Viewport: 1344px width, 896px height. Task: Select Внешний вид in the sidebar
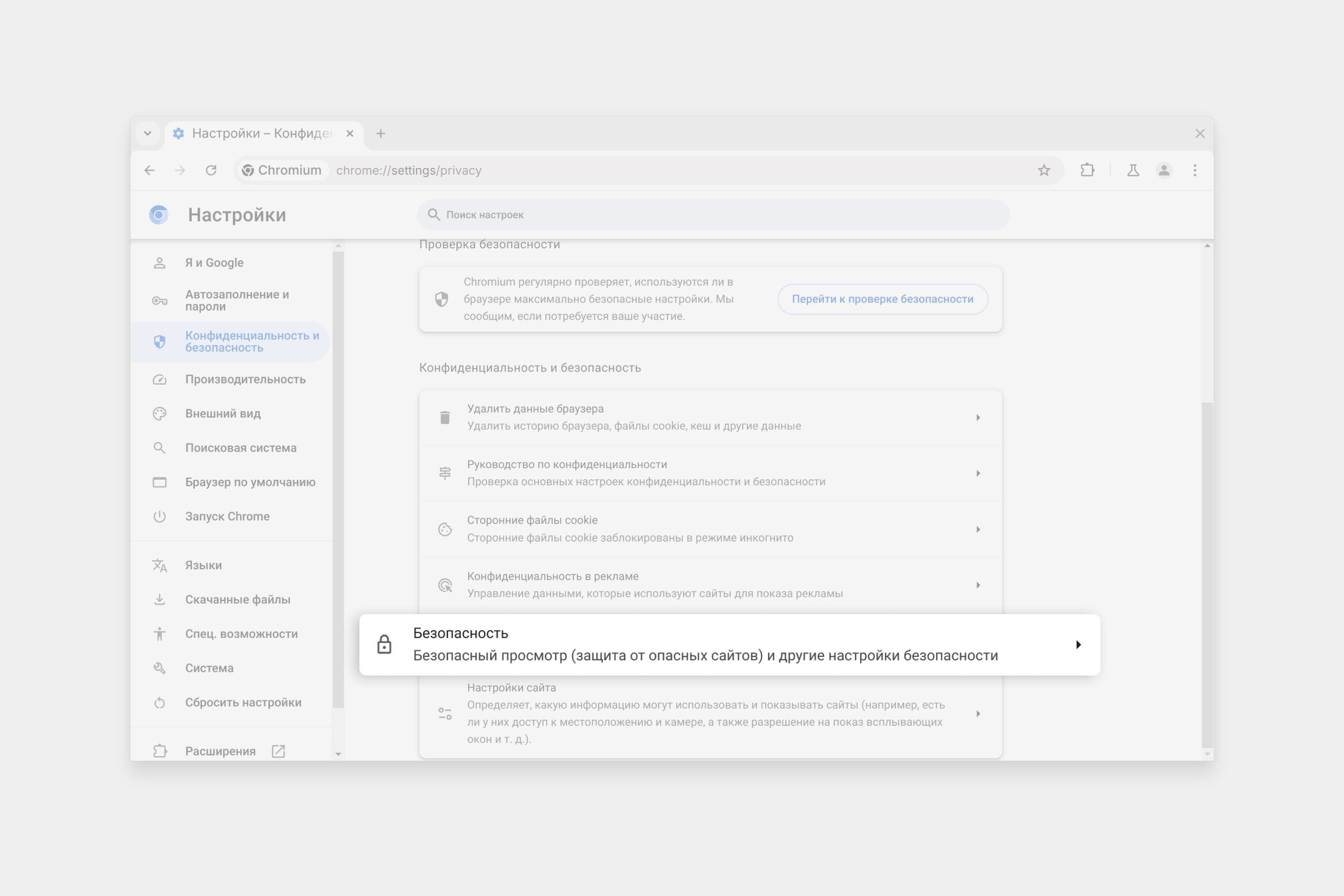coord(223,414)
